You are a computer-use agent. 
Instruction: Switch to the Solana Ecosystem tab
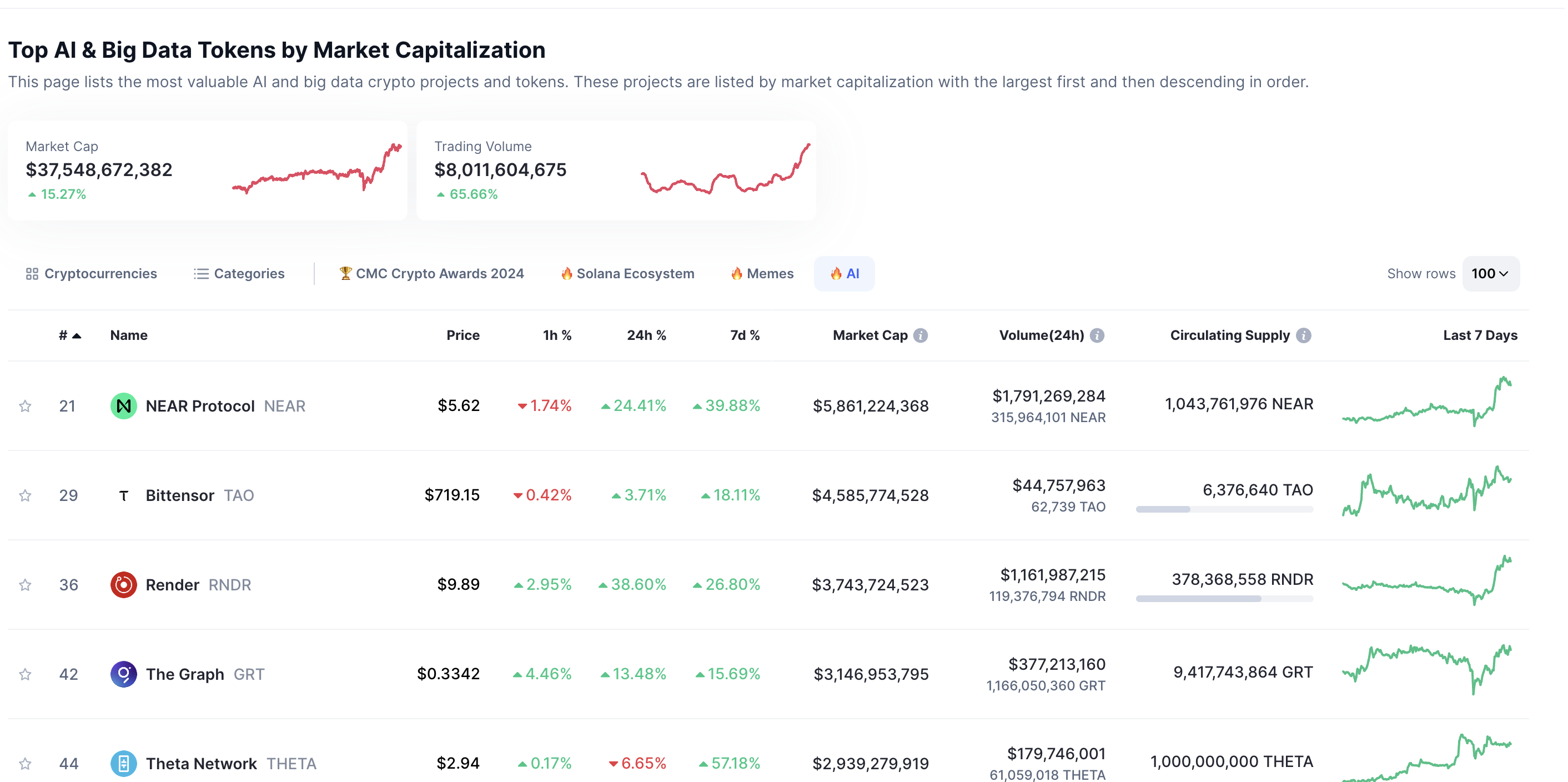click(627, 273)
